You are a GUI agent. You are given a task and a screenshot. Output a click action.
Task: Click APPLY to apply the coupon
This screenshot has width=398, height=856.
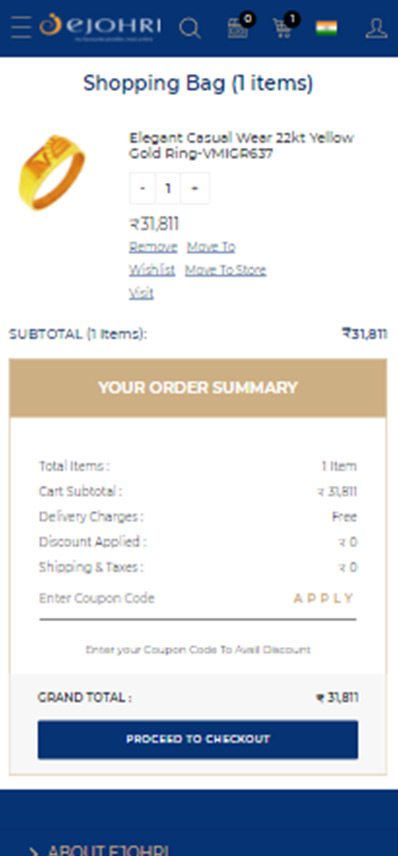[324, 598]
